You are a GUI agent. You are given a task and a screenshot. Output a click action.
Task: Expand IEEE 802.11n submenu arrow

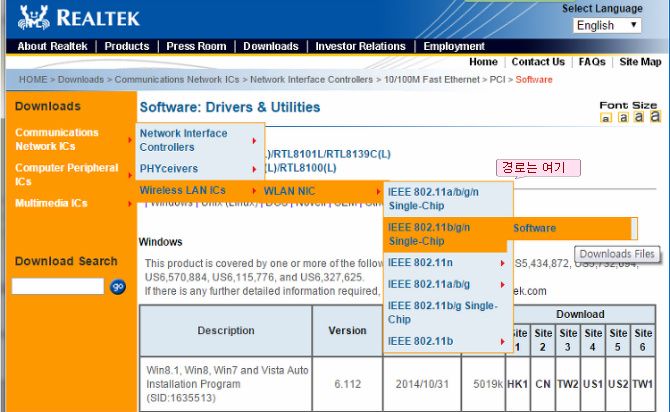click(x=502, y=263)
